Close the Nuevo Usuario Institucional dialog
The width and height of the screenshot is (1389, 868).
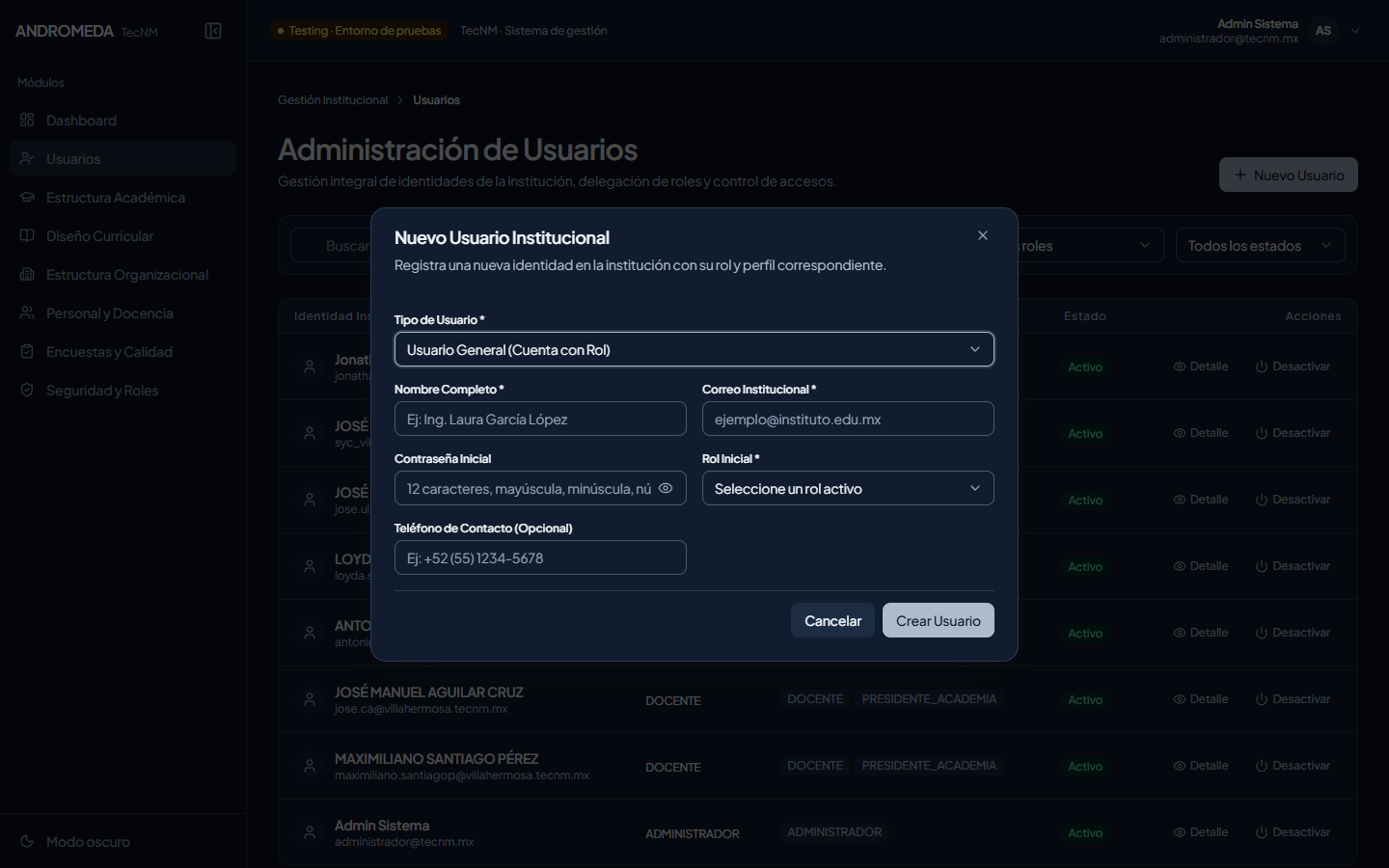983,235
